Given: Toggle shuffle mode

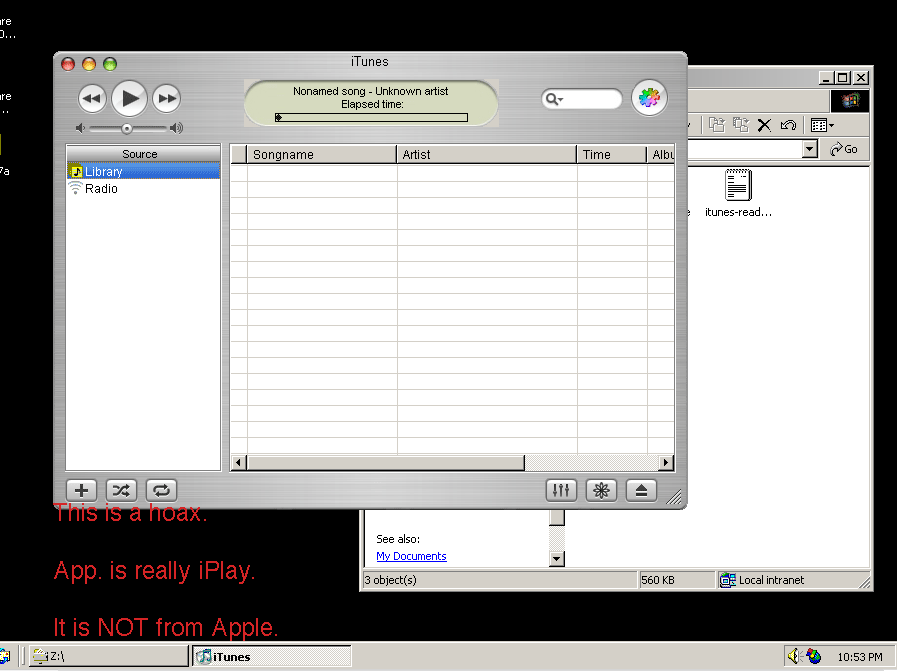Looking at the screenshot, I should point(121,490).
